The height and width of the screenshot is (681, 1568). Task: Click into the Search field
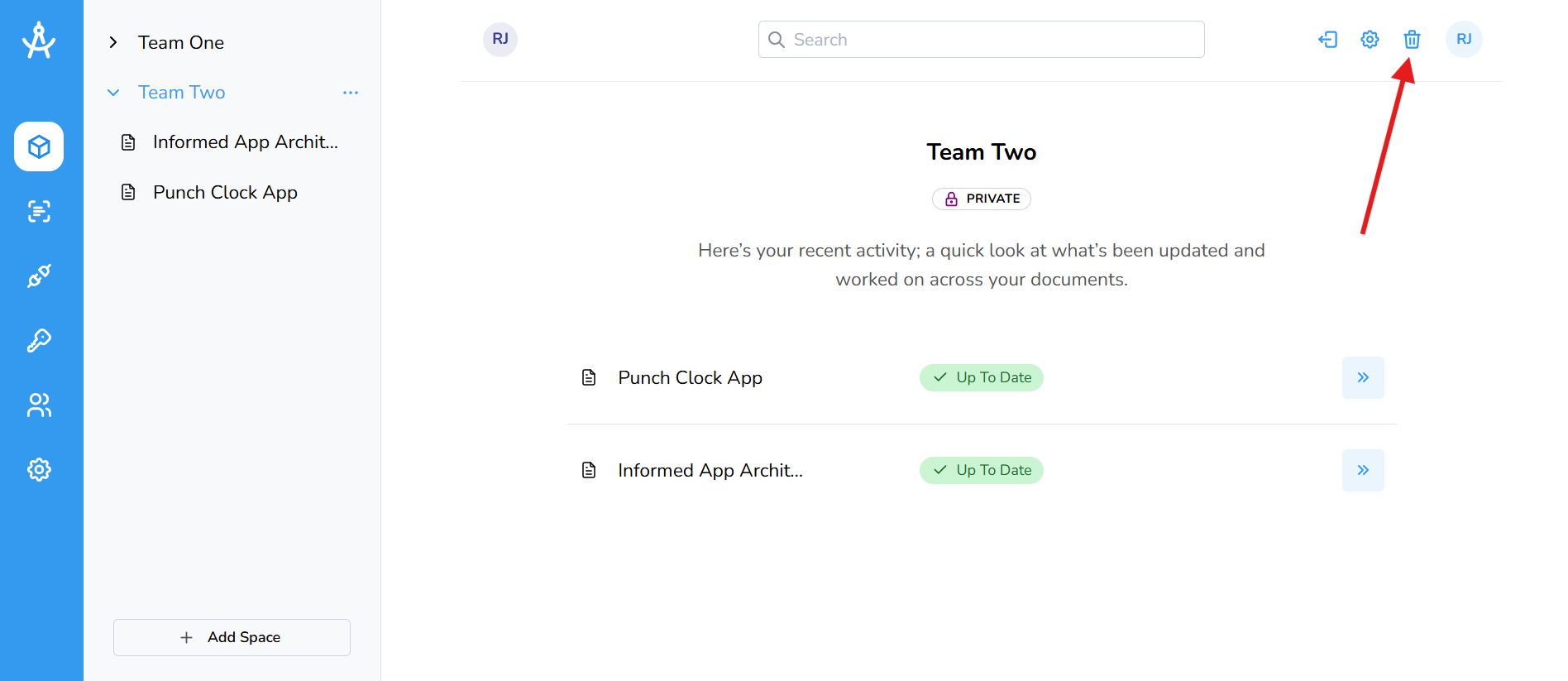pos(981,40)
